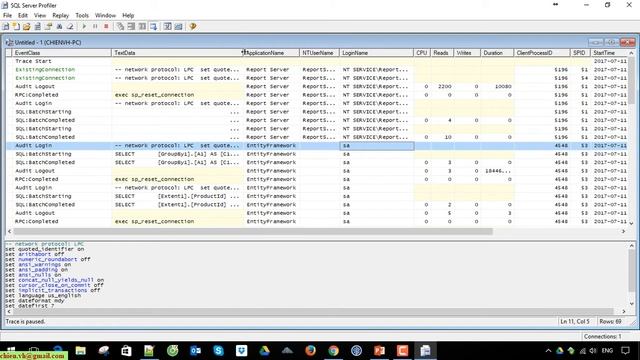Click 'set quoted_identifier on' in detail pane
The image size is (640, 360).
point(45,249)
